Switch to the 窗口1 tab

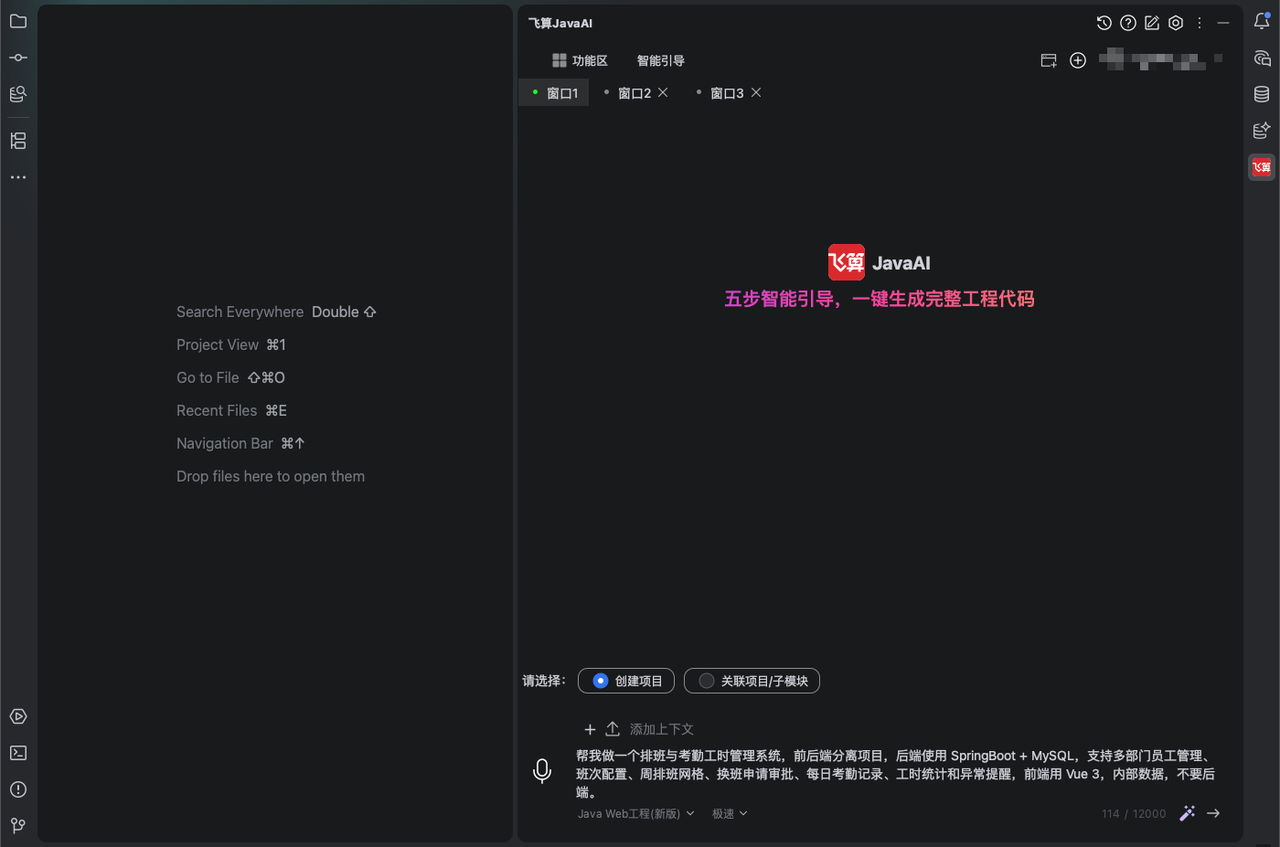[554, 93]
